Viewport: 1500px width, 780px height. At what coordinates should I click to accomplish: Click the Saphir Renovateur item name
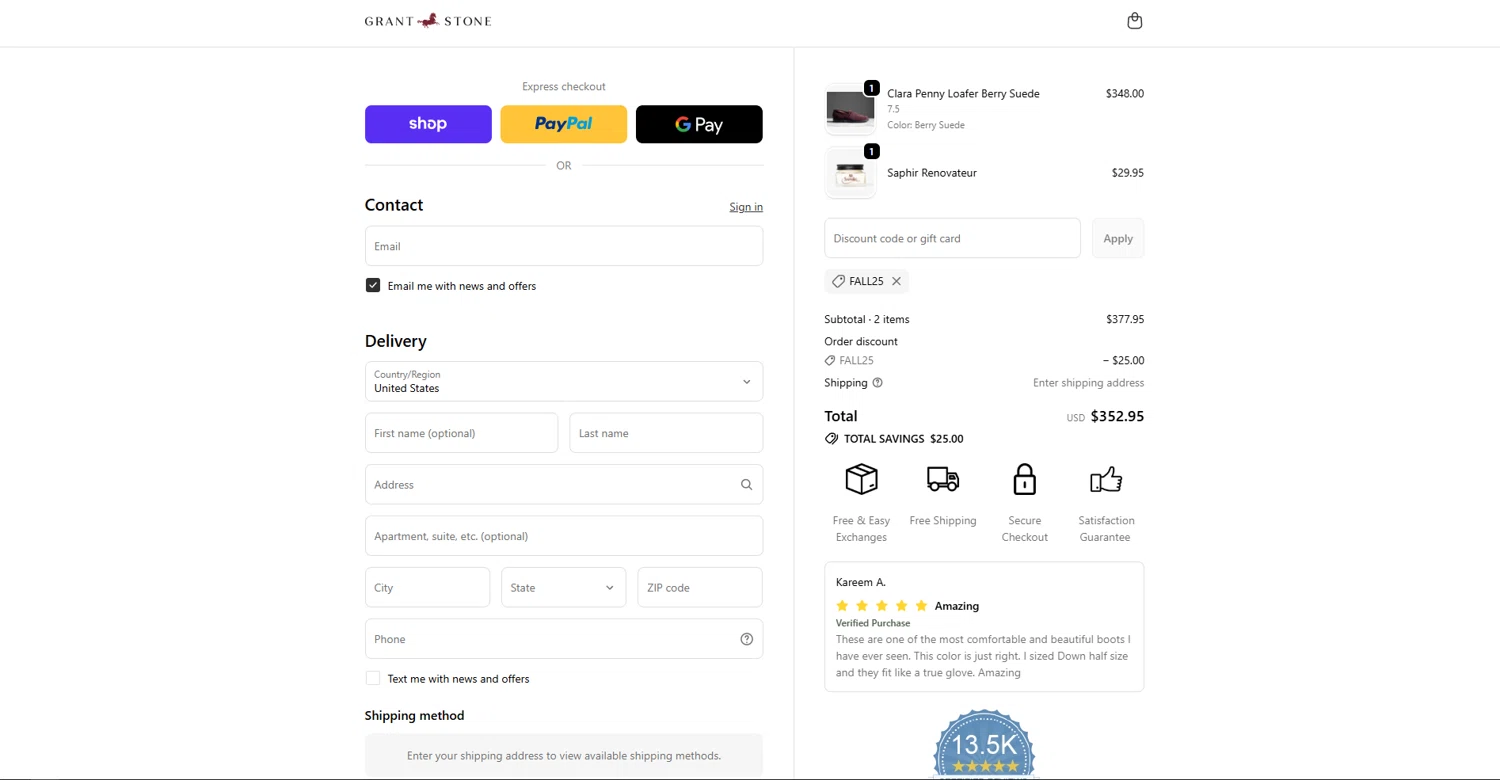932,173
